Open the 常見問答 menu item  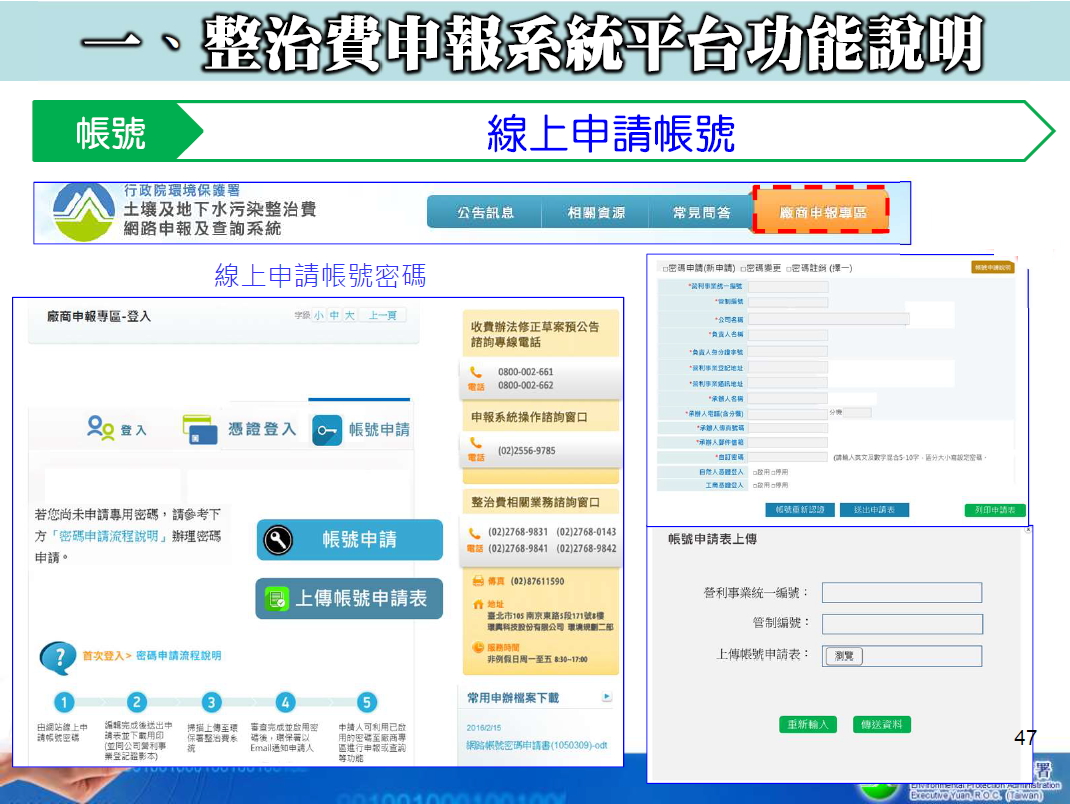(x=702, y=213)
